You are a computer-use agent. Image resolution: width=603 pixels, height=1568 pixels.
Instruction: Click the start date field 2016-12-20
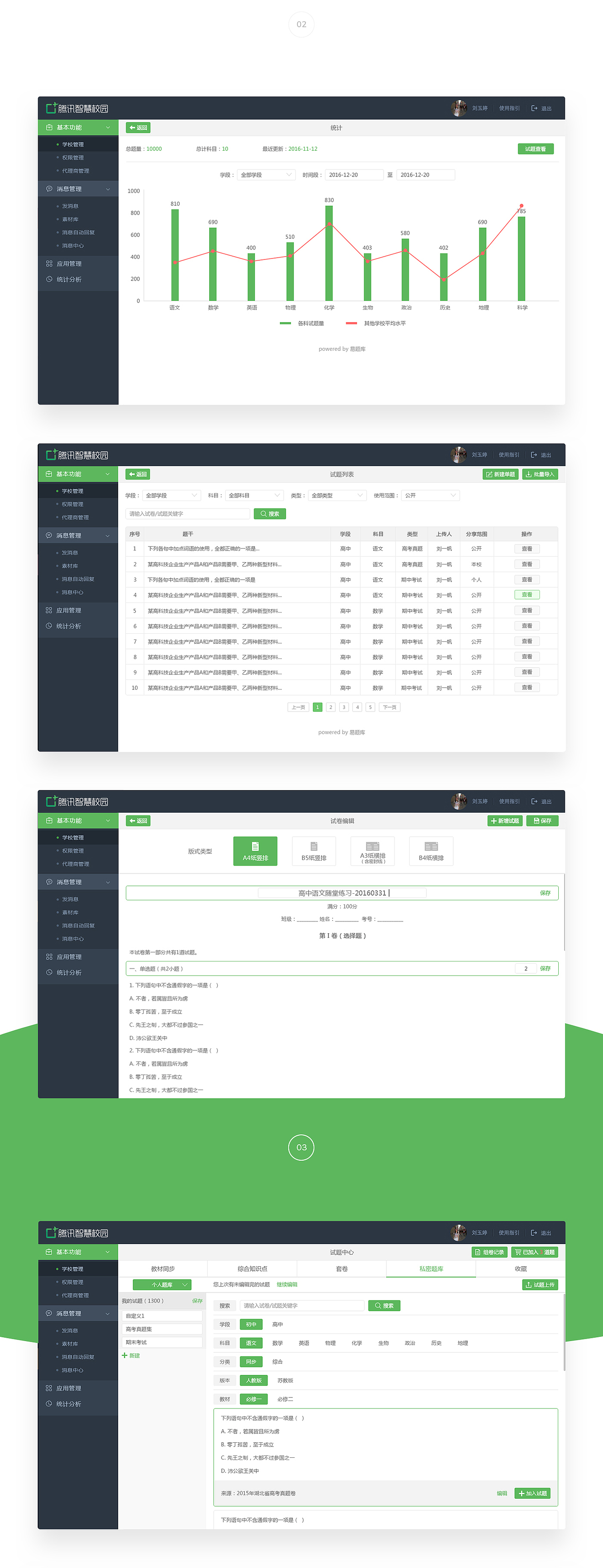point(354,175)
